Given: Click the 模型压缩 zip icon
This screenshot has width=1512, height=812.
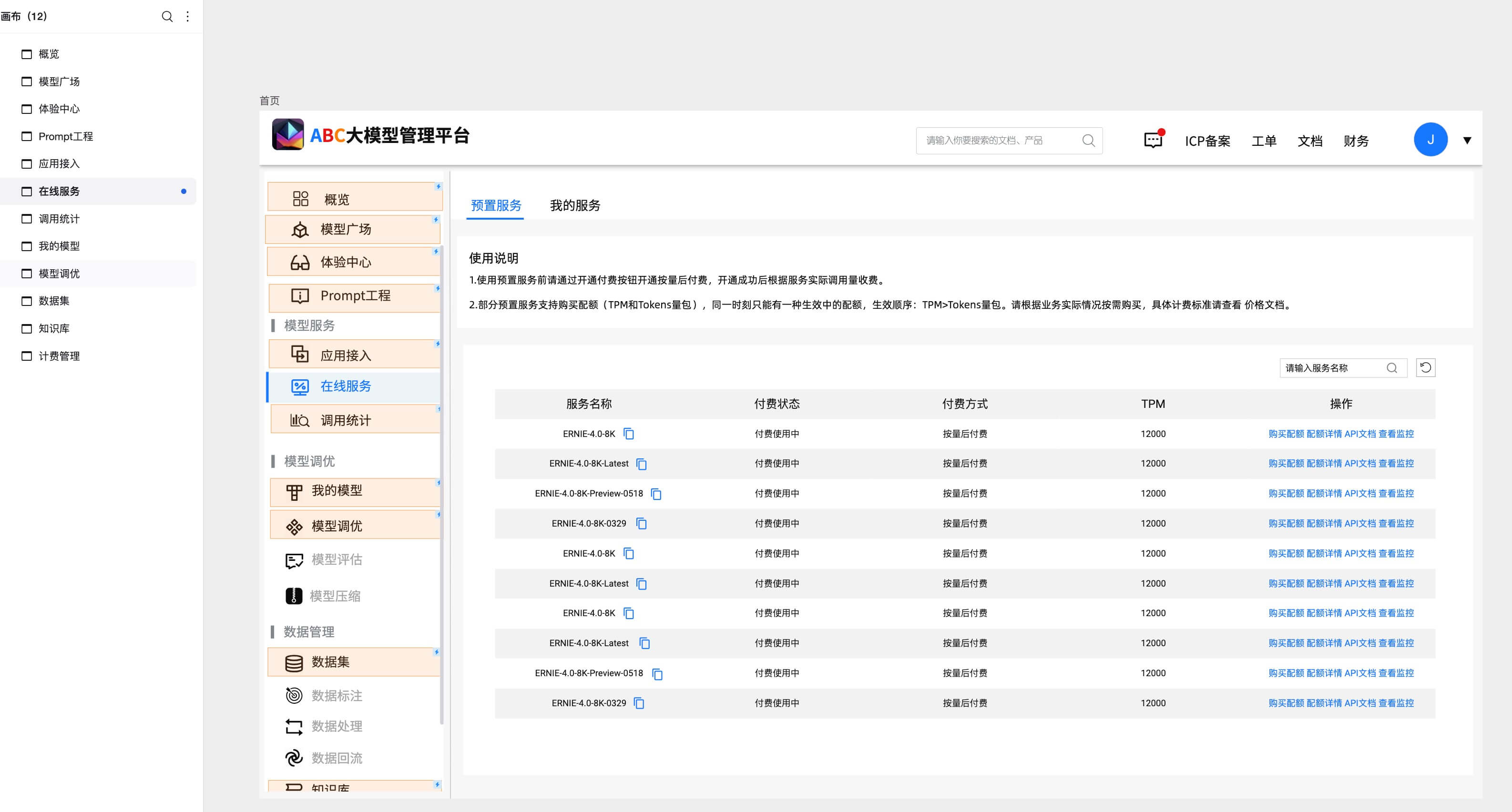Looking at the screenshot, I should (294, 596).
